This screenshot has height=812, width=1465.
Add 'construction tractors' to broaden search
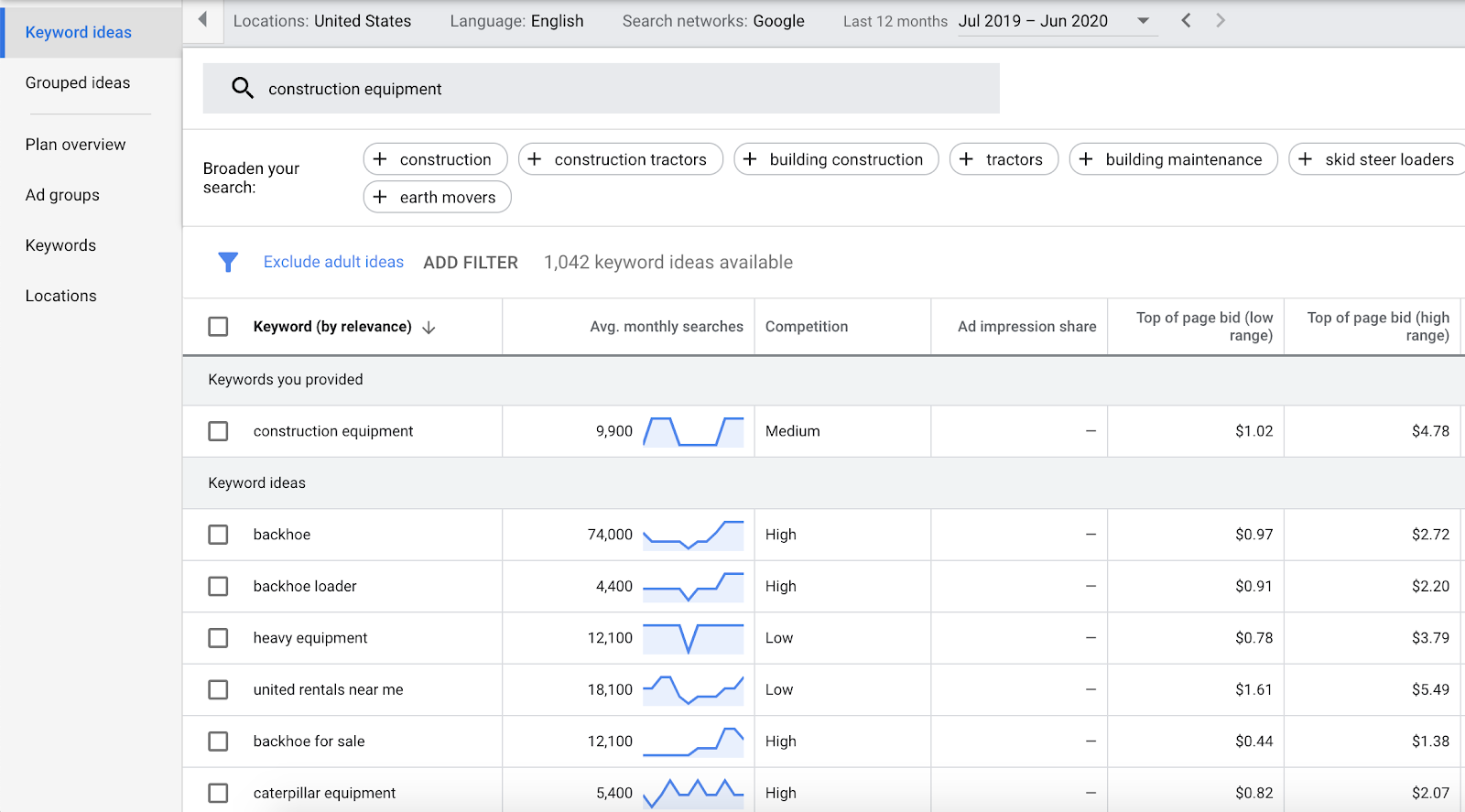[620, 159]
